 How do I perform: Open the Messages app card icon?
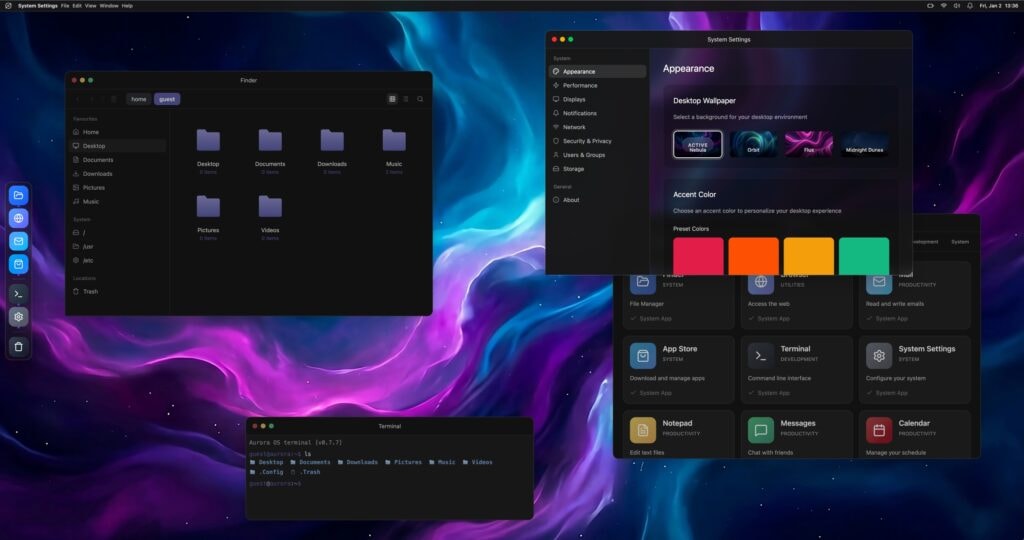tap(761, 430)
